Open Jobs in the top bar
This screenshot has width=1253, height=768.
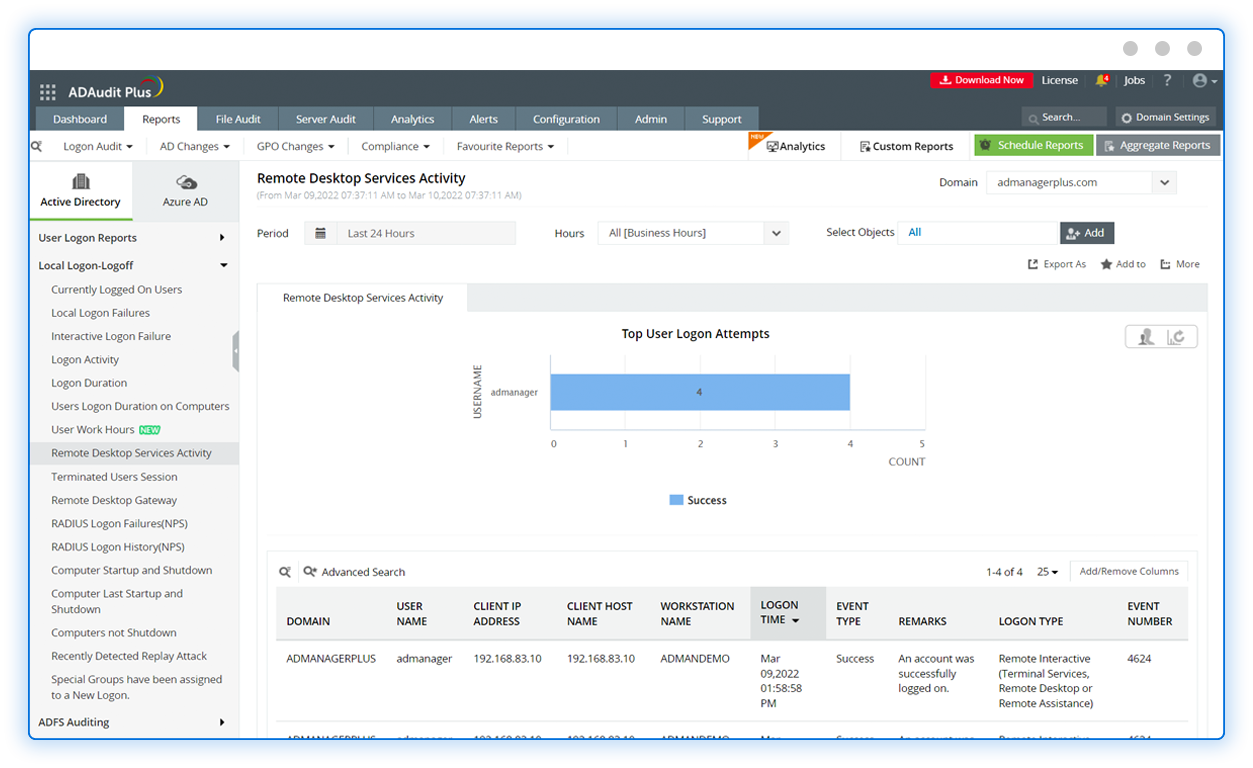1134,80
